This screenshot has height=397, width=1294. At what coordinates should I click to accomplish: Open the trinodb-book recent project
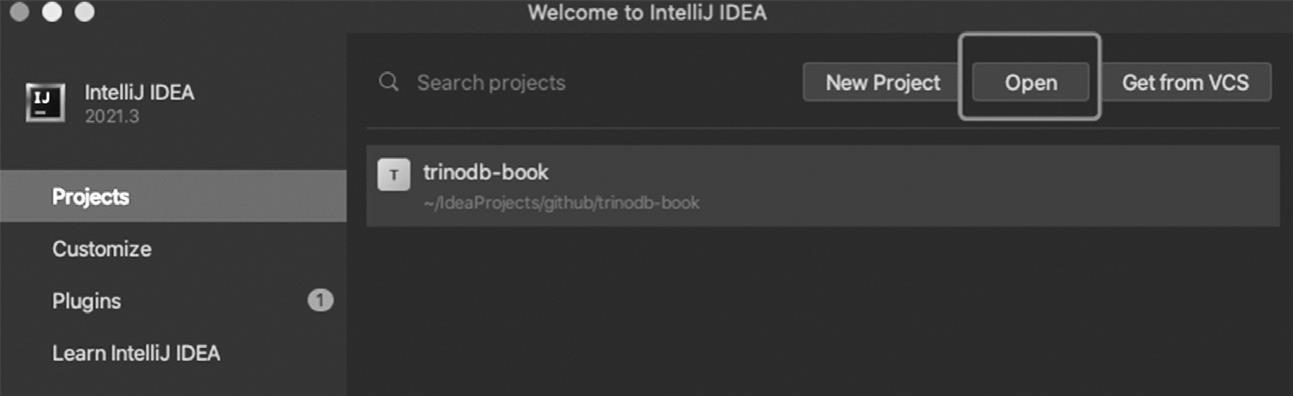point(823,186)
